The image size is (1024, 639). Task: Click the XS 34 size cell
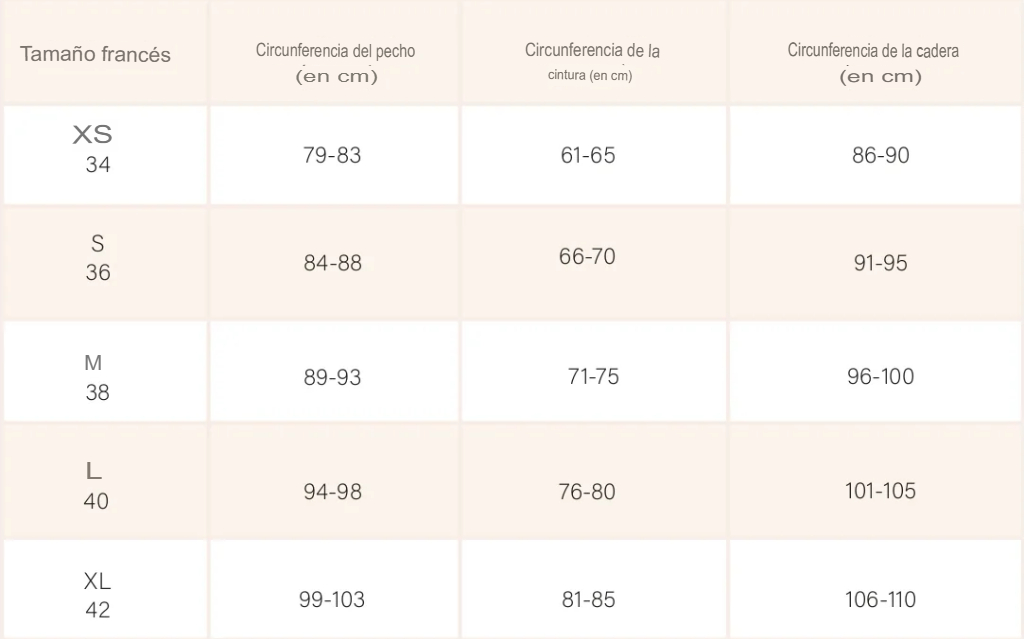pos(95,150)
